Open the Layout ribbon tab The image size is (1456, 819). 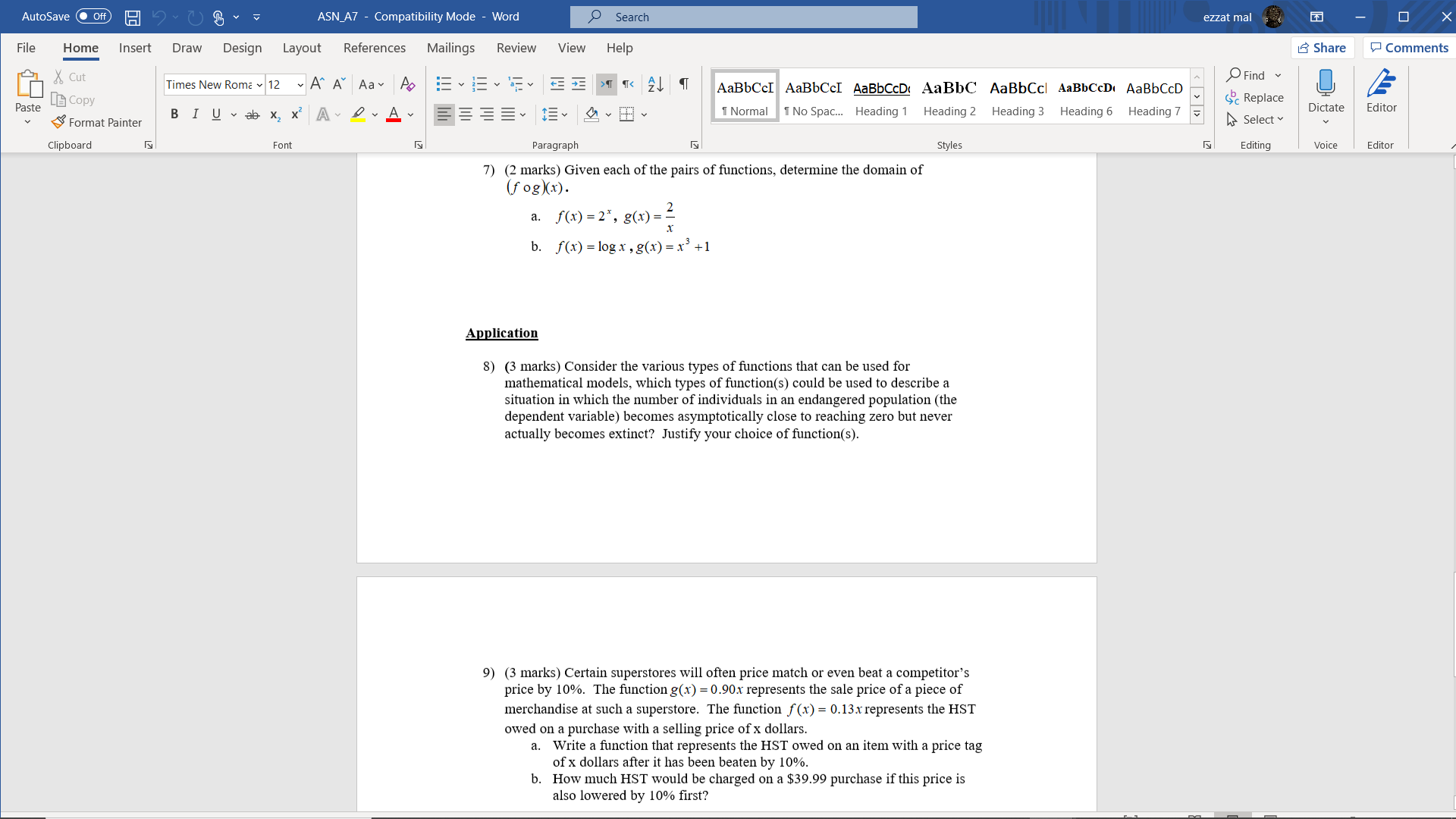pyautogui.click(x=302, y=48)
